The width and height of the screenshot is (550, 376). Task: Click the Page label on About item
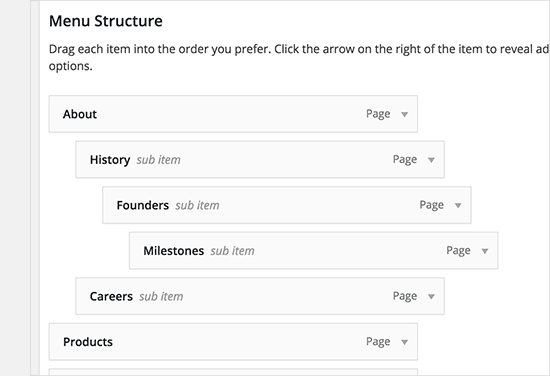378,114
